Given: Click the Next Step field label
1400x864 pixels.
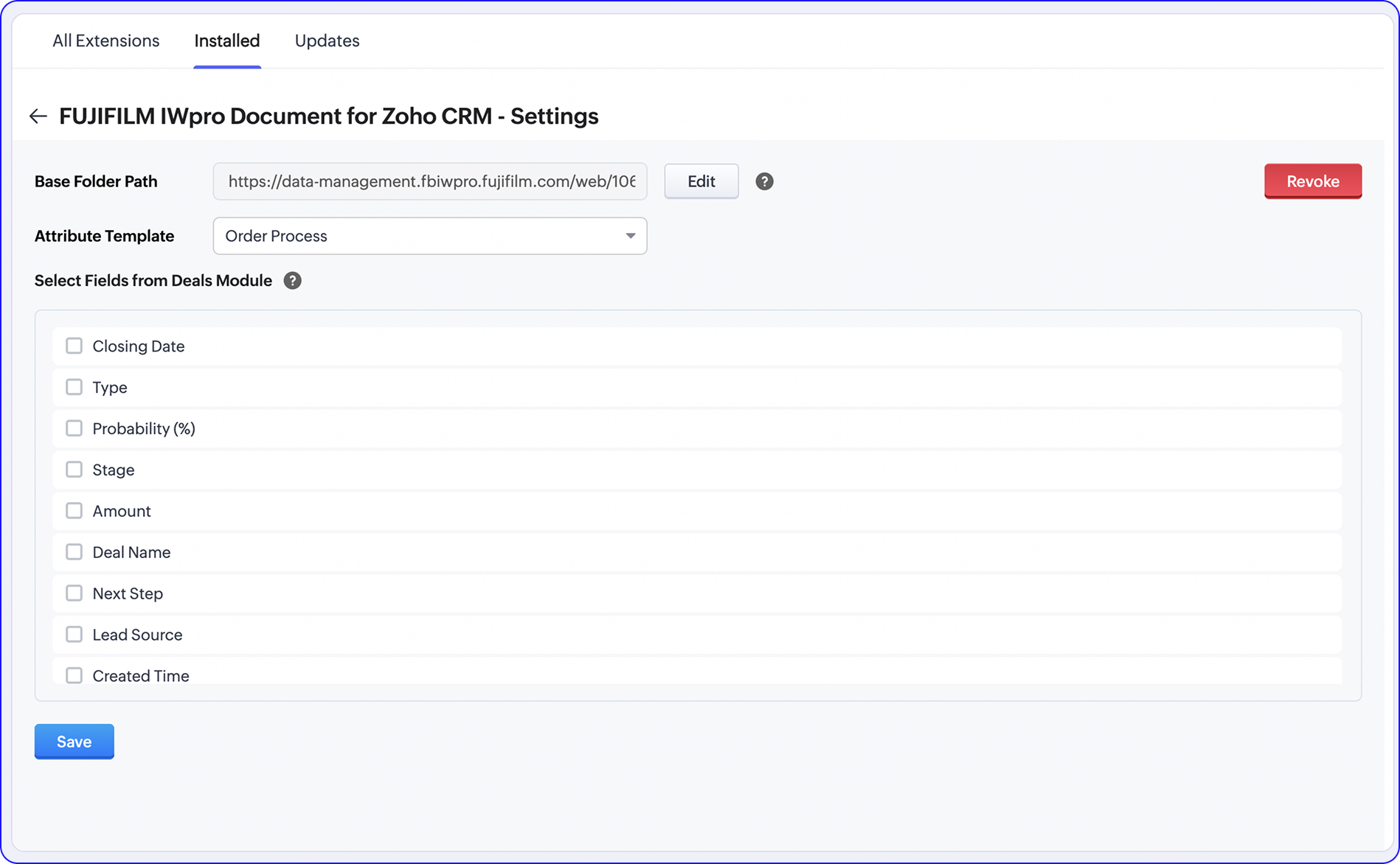Looking at the screenshot, I should click(128, 593).
